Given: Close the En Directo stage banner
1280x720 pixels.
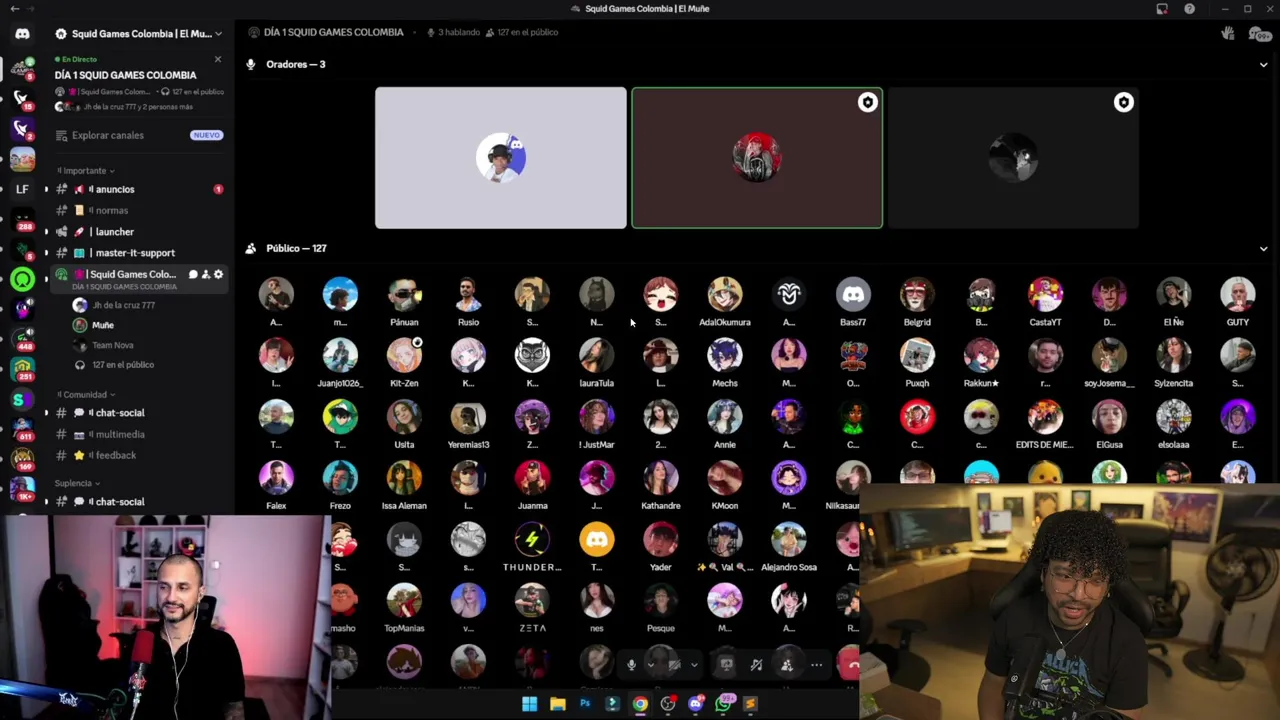Looking at the screenshot, I should pos(217,59).
